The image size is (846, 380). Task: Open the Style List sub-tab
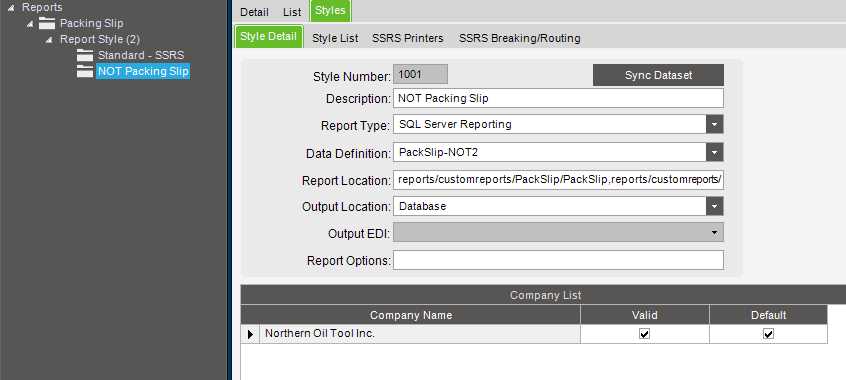(335, 38)
